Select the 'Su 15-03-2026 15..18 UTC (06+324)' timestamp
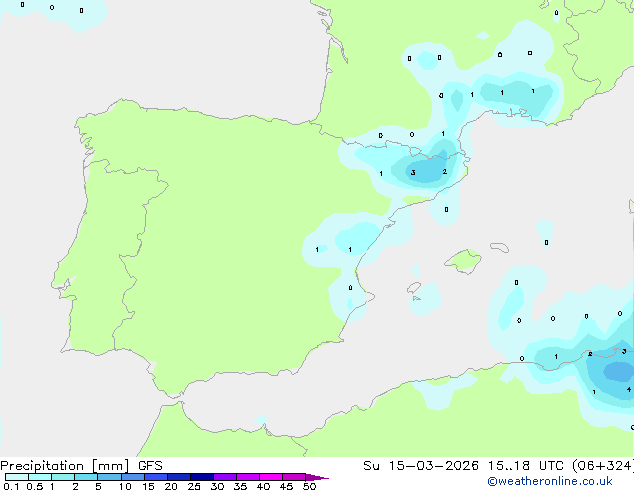Image resolution: width=634 pixels, height=490 pixels. (x=498, y=466)
